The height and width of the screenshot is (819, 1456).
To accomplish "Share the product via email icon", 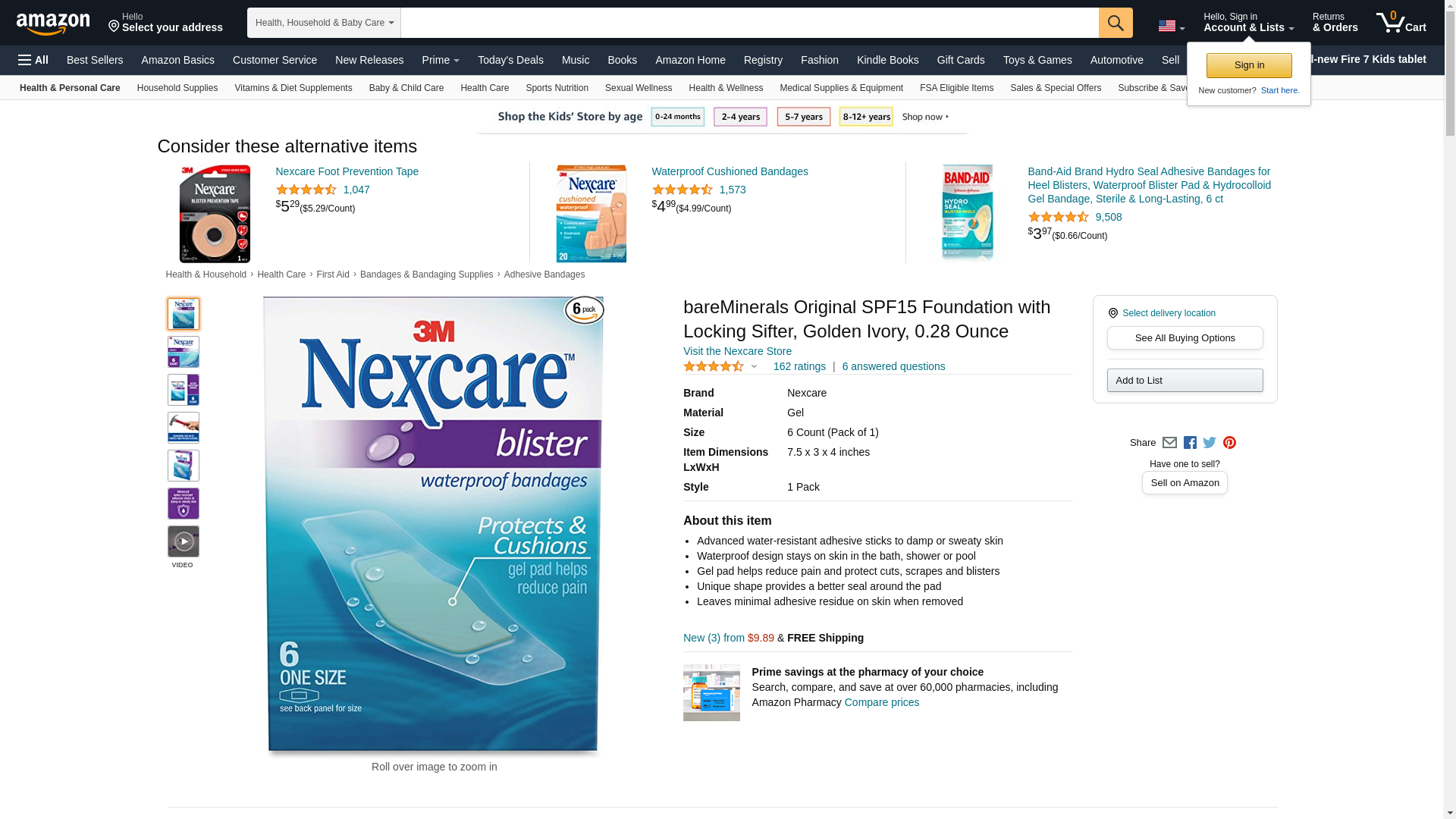I will click(1169, 443).
